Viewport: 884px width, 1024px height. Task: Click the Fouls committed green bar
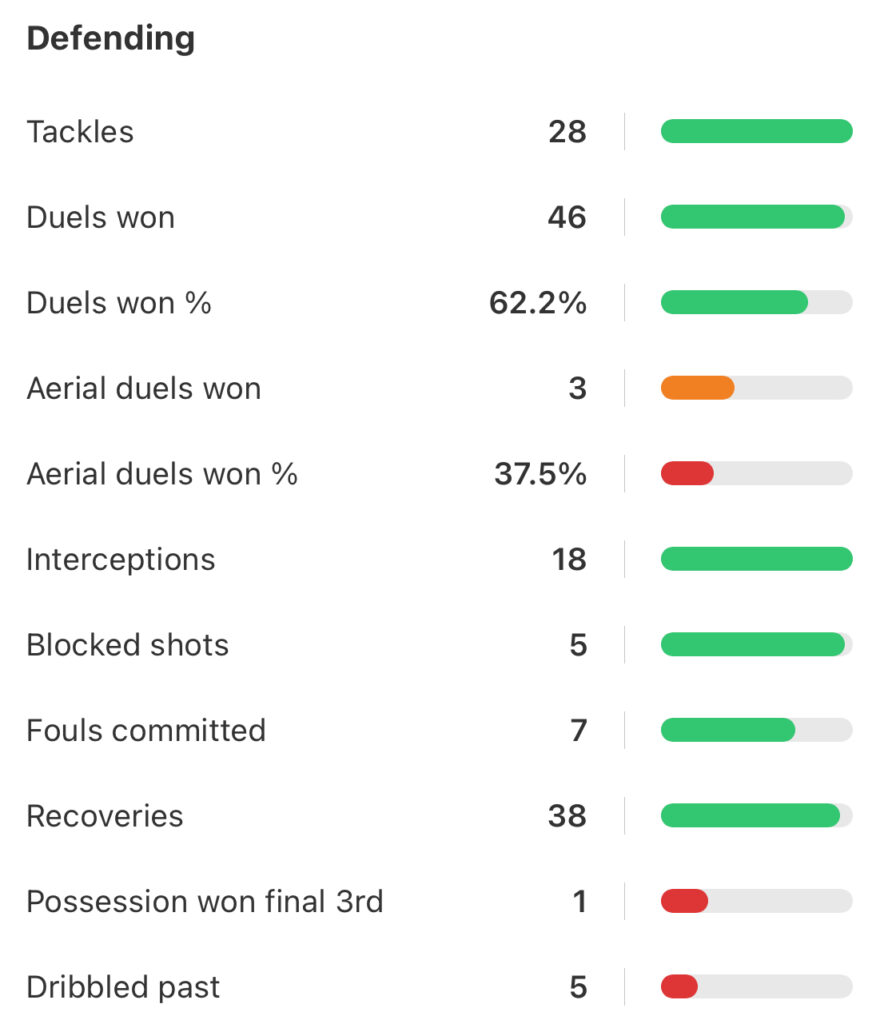pos(728,730)
